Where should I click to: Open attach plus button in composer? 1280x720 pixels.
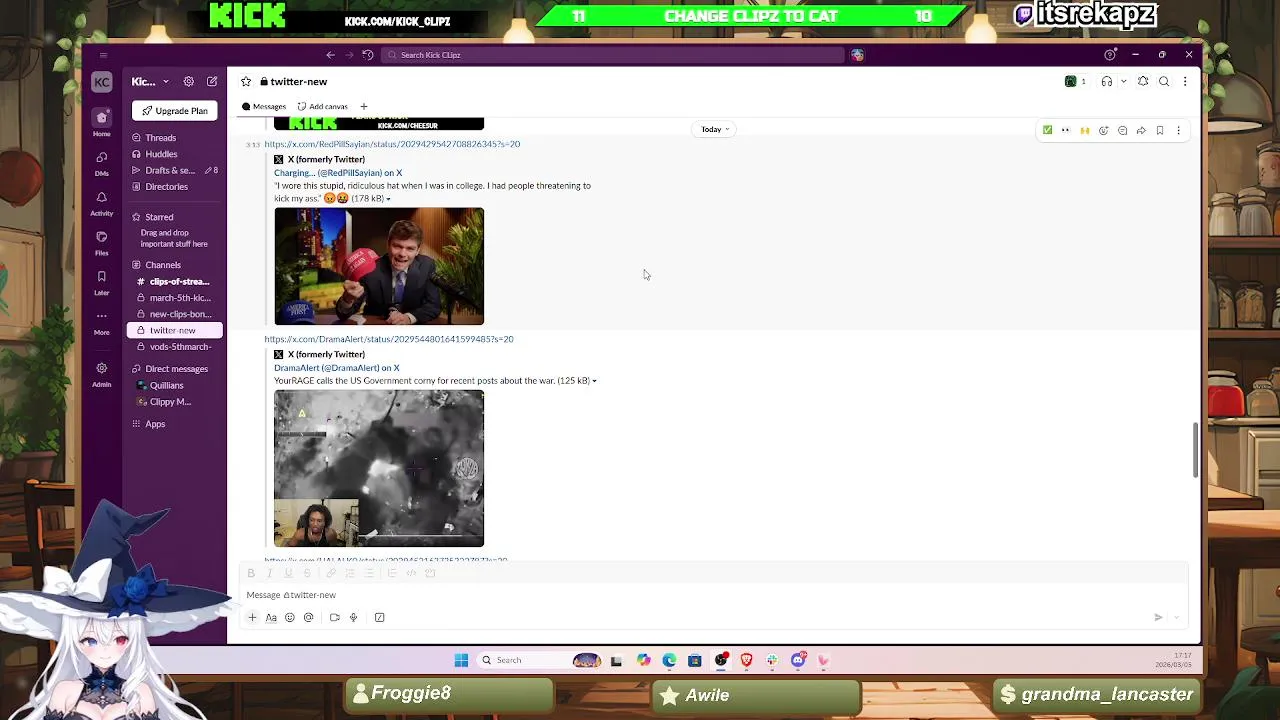(252, 618)
